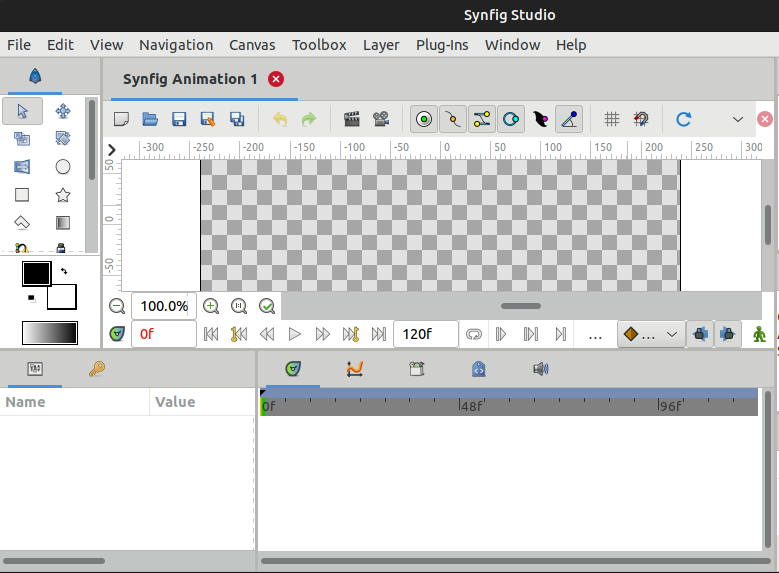Screen dimensions: 779x573
Task: Click the end time 120f field
Action: coord(426,334)
